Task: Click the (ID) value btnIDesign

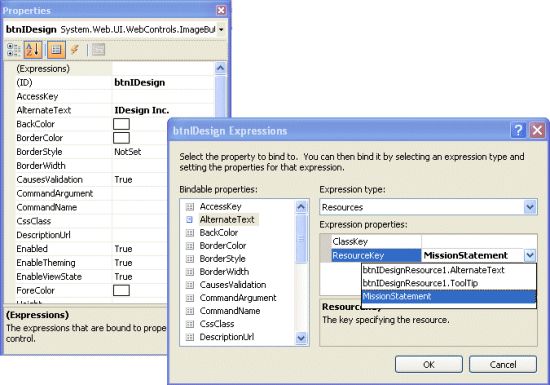Action: click(x=140, y=83)
